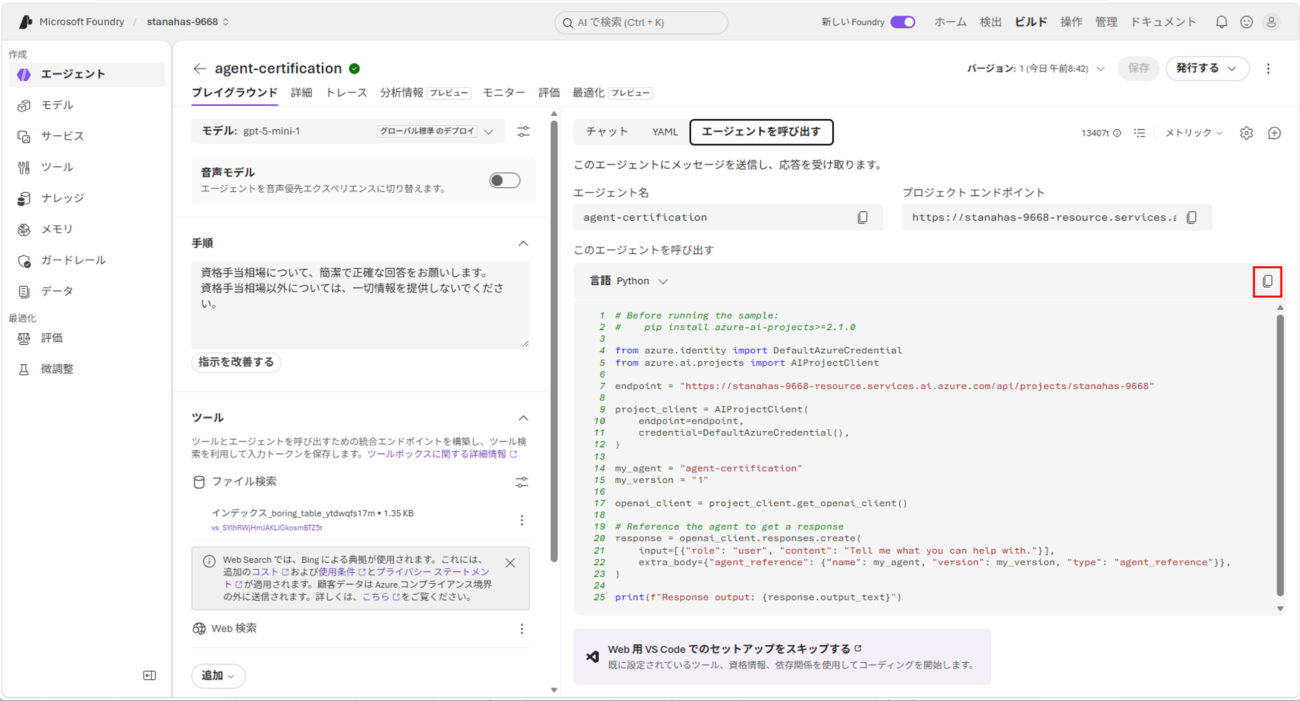The width and height of the screenshot is (1300, 701).
Task: Expand the 発行する dropdown button
Action: pos(1207,68)
